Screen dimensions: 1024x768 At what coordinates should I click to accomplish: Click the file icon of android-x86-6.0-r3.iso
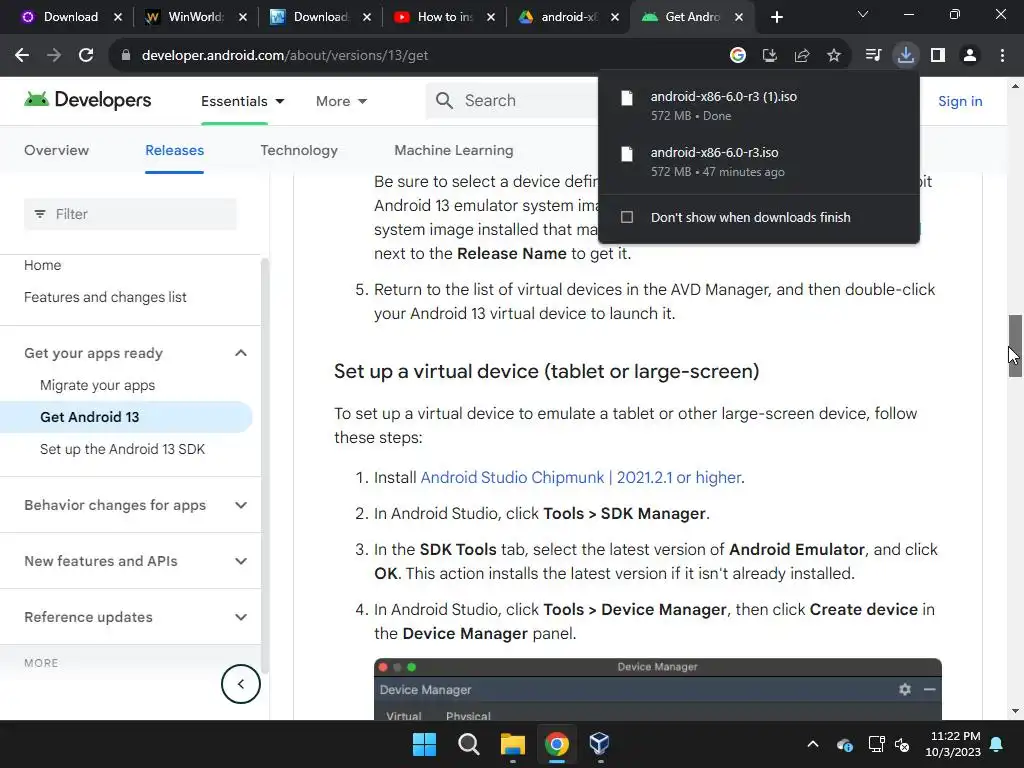point(627,154)
